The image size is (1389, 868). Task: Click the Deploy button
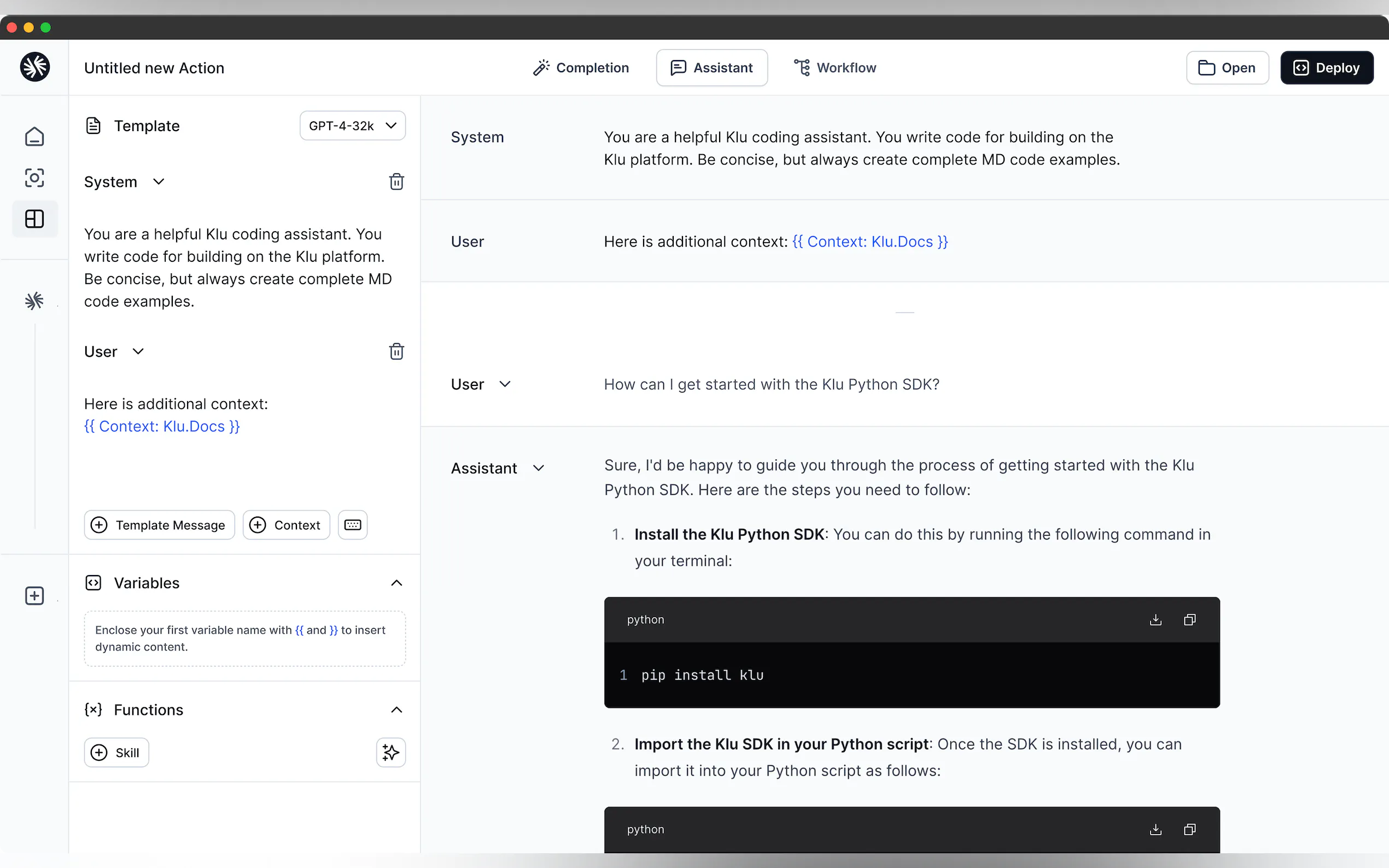pos(1327,68)
